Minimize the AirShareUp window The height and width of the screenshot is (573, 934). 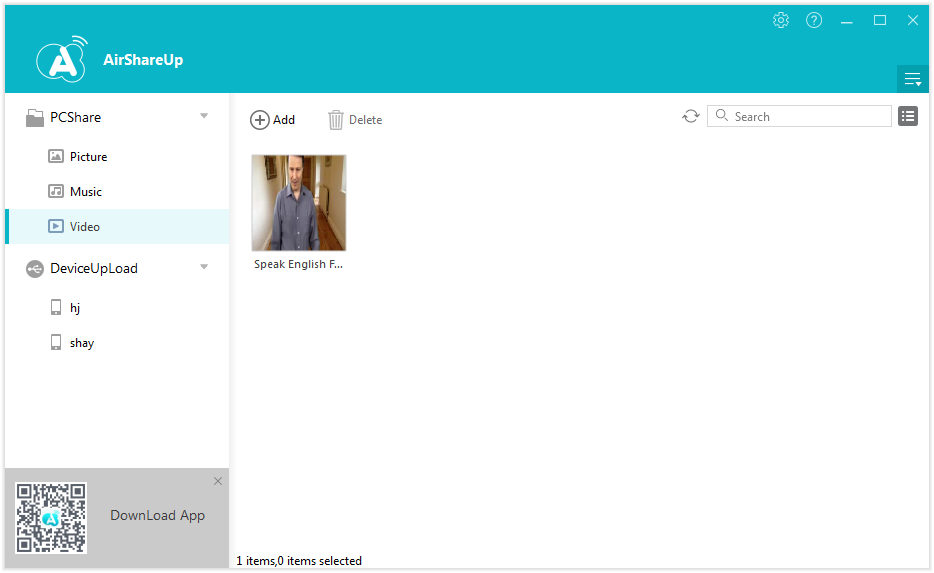click(x=846, y=21)
